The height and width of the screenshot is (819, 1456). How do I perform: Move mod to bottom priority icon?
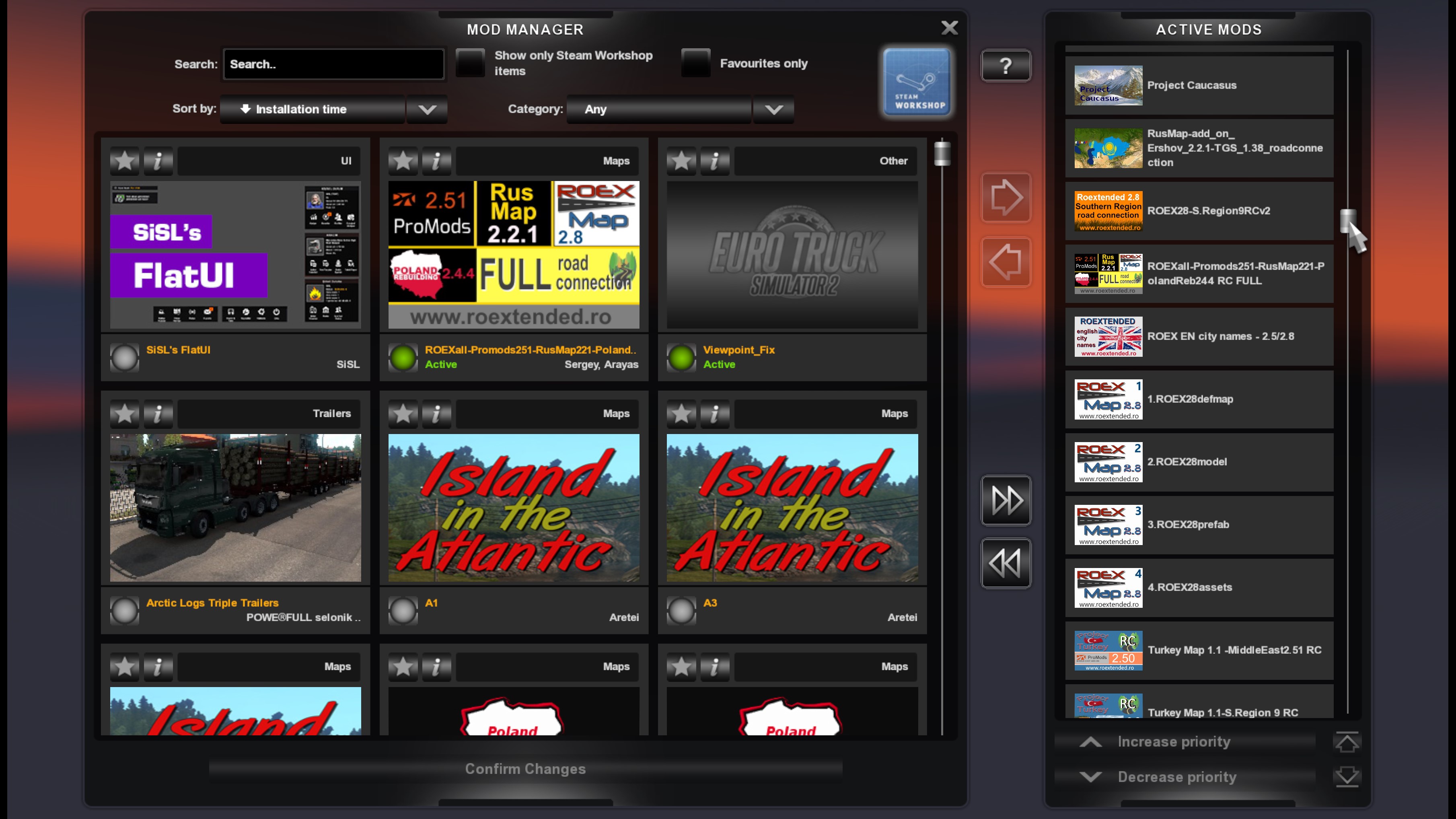point(1347,777)
